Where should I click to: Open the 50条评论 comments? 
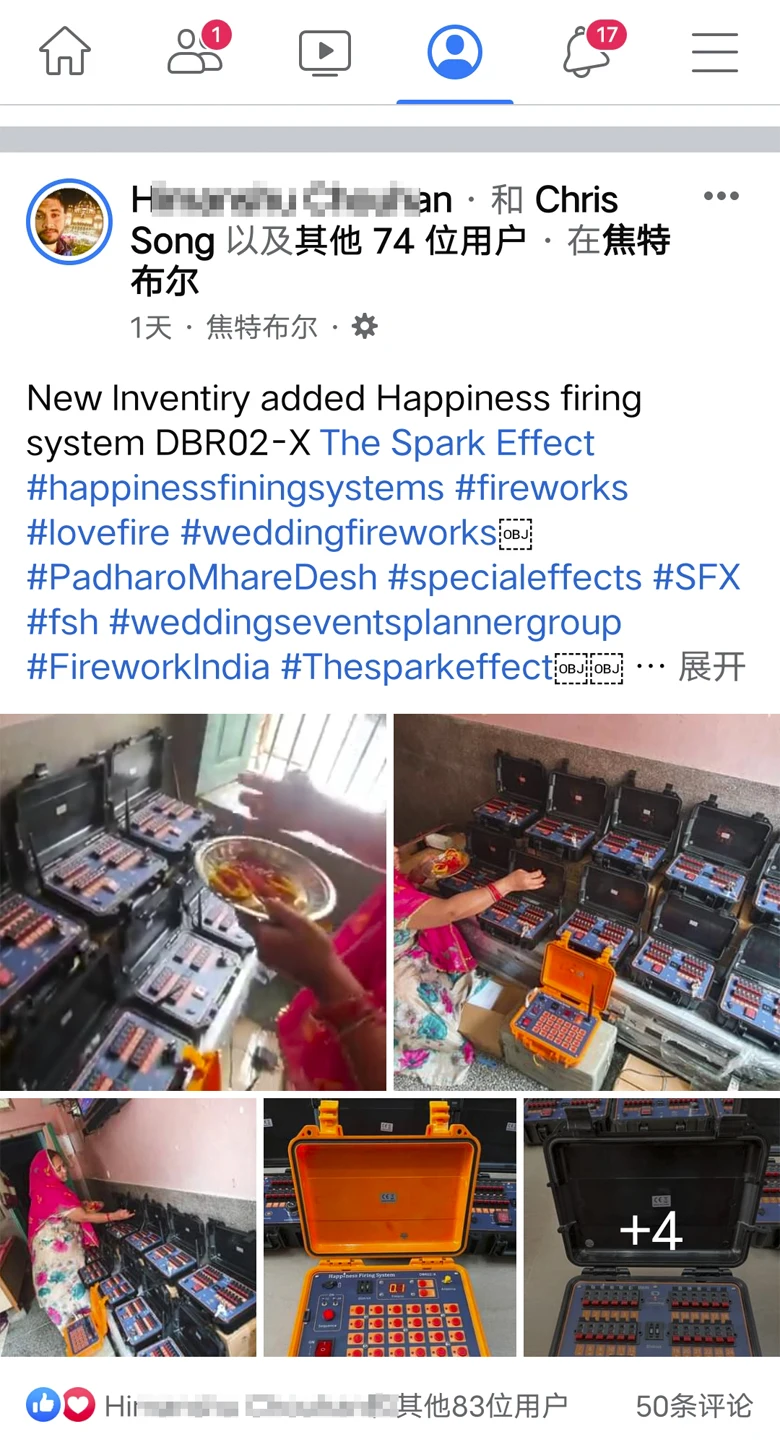tap(694, 1406)
